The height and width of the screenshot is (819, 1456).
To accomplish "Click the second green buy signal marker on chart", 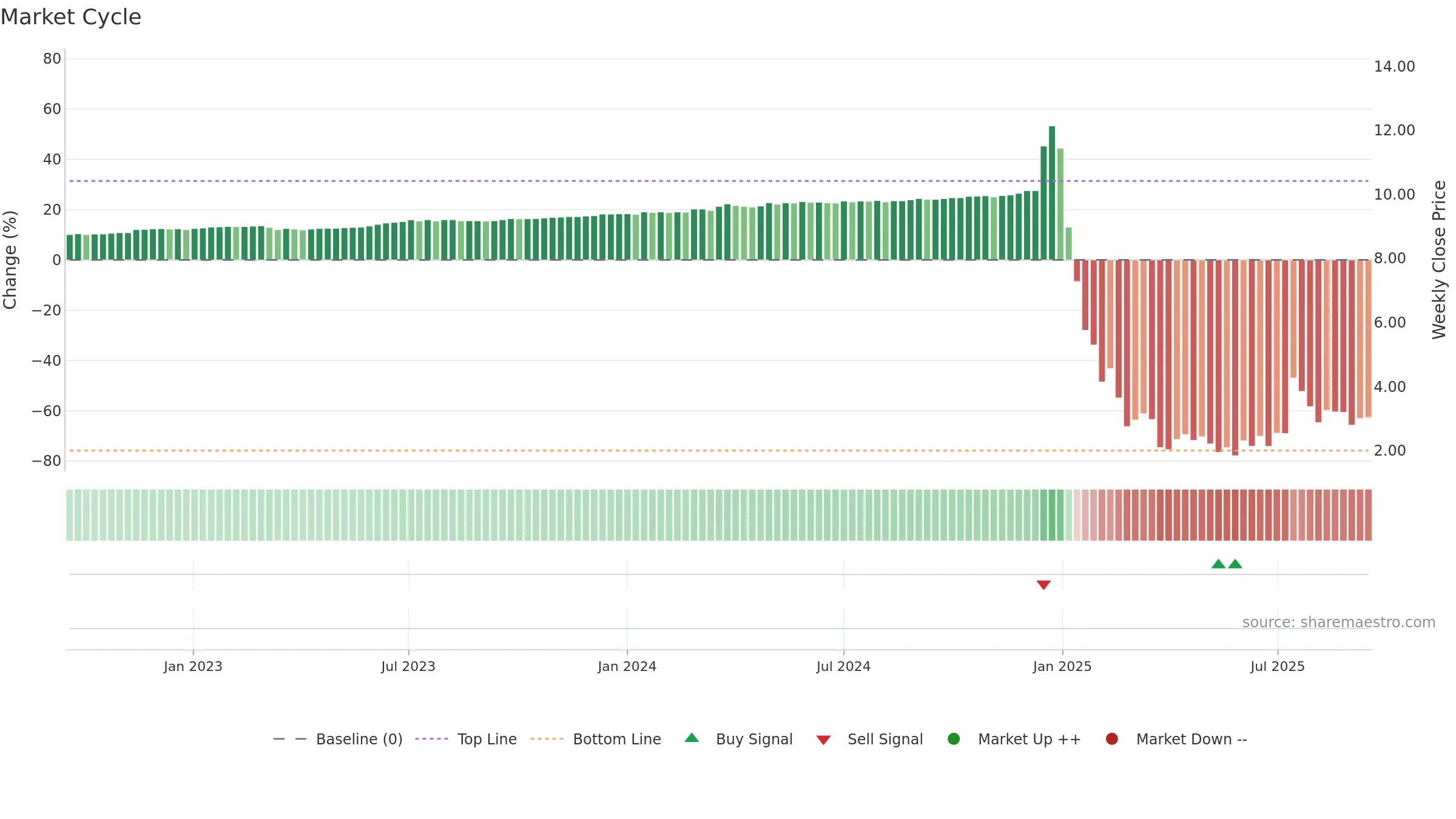I will [1235, 564].
